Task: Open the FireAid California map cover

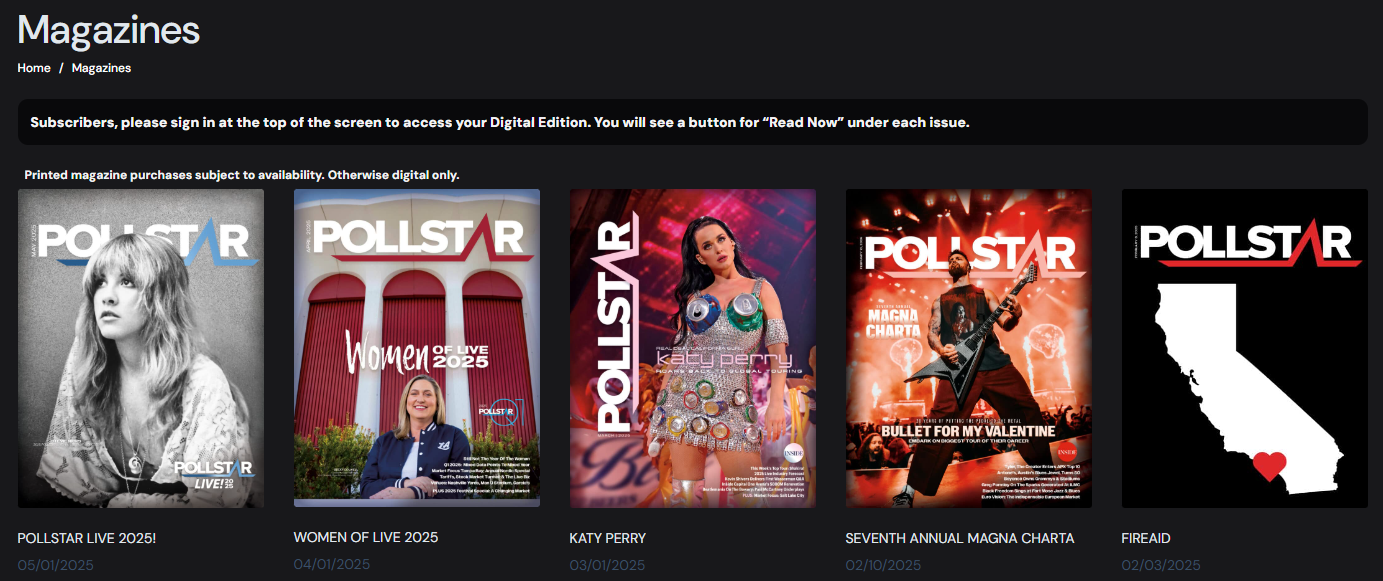Action: pyautogui.click(x=1245, y=348)
